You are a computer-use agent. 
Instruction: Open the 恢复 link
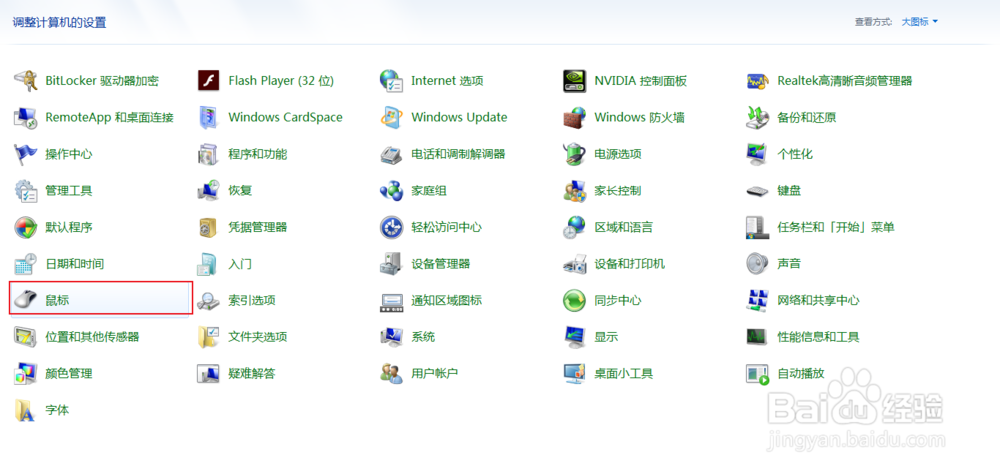[x=240, y=191]
